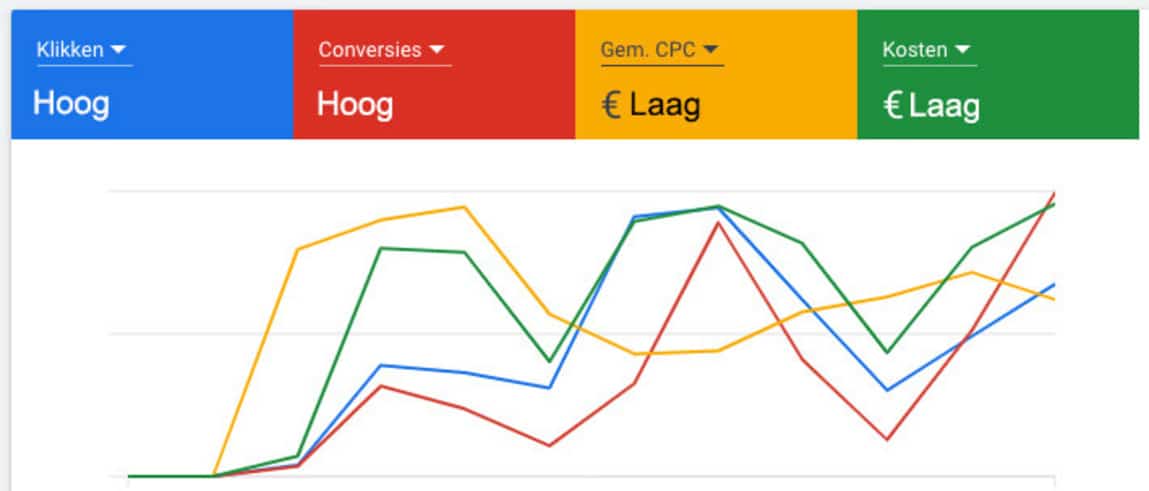The image size is (1149, 491).
Task: Click the red line's peak at chart right end
Action: (x=1053, y=194)
